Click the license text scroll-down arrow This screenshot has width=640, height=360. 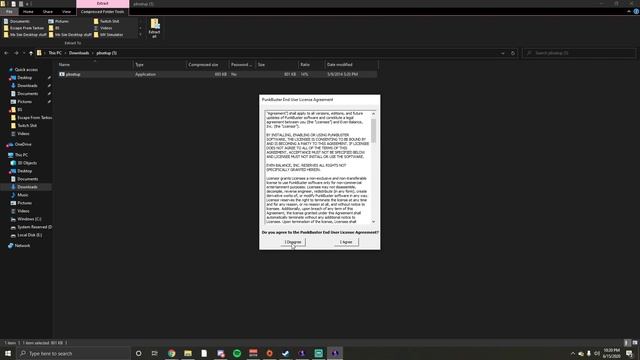pos(373,222)
